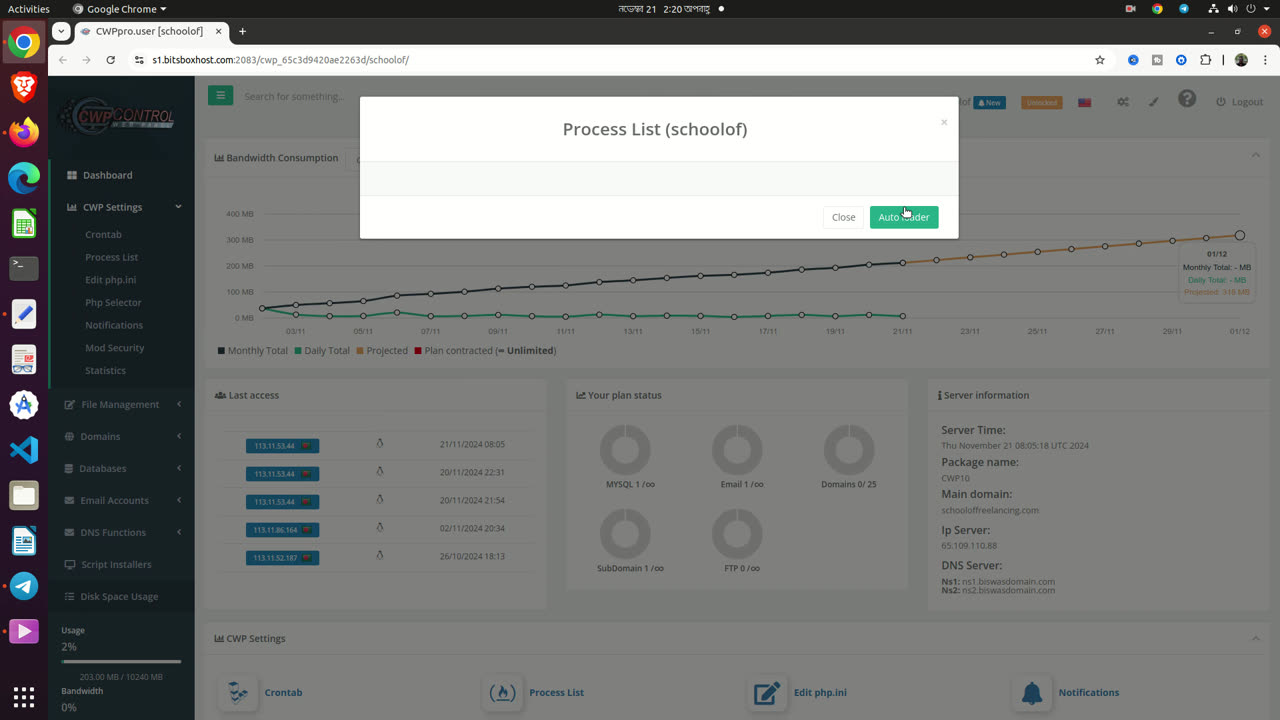
Task: Open the Chrome profile avatar
Action: tap(1241, 60)
